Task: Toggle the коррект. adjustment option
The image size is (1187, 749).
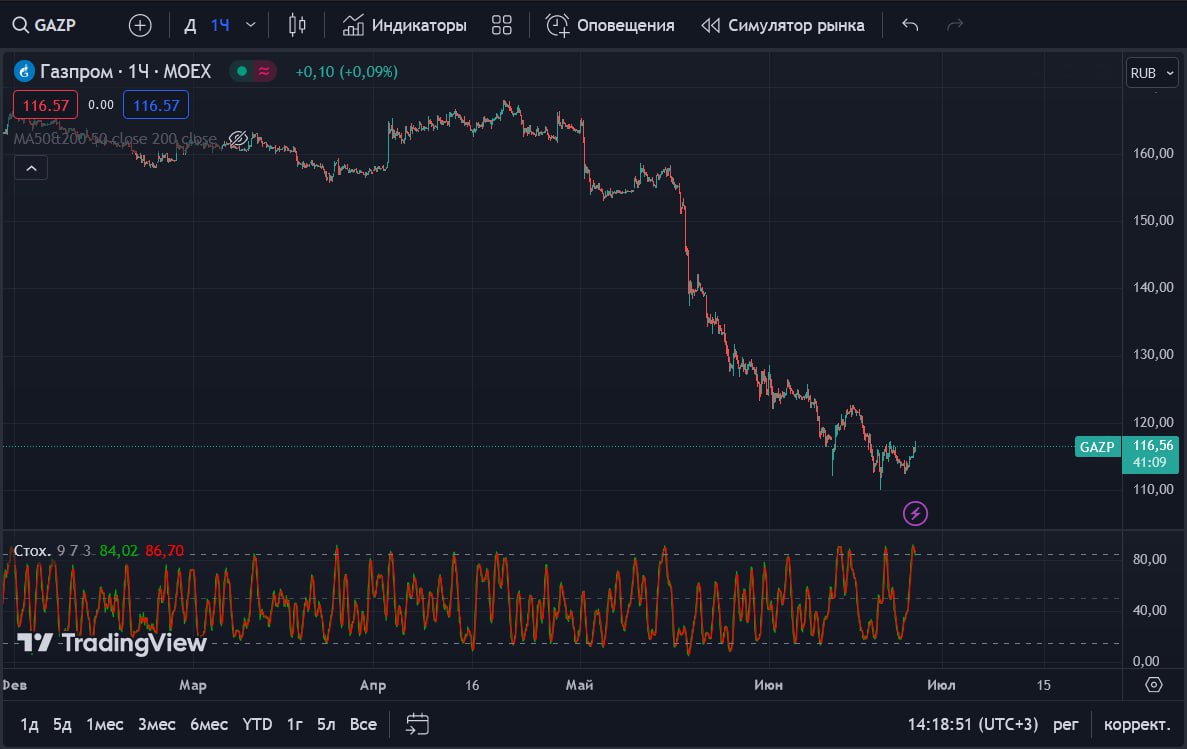Action: (x=1137, y=725)
